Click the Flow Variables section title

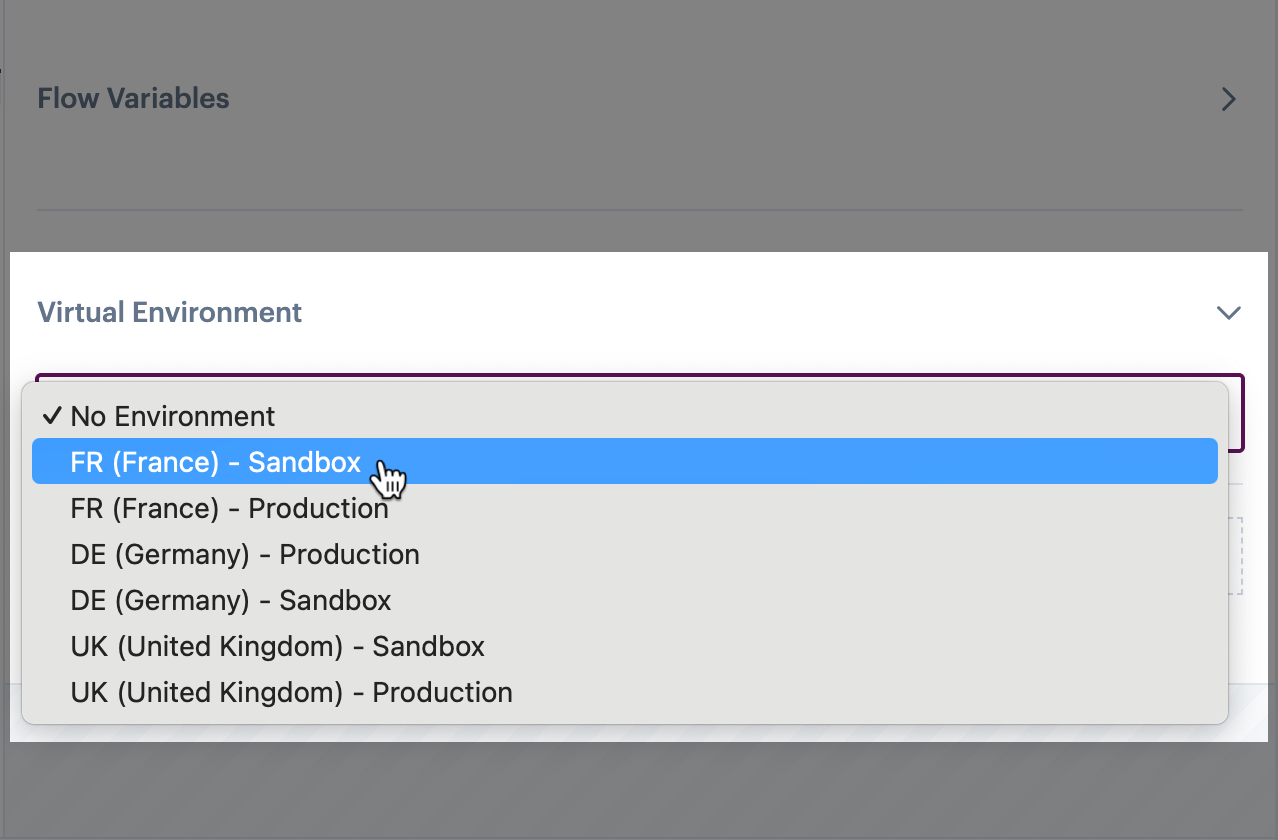coord(133,99)
